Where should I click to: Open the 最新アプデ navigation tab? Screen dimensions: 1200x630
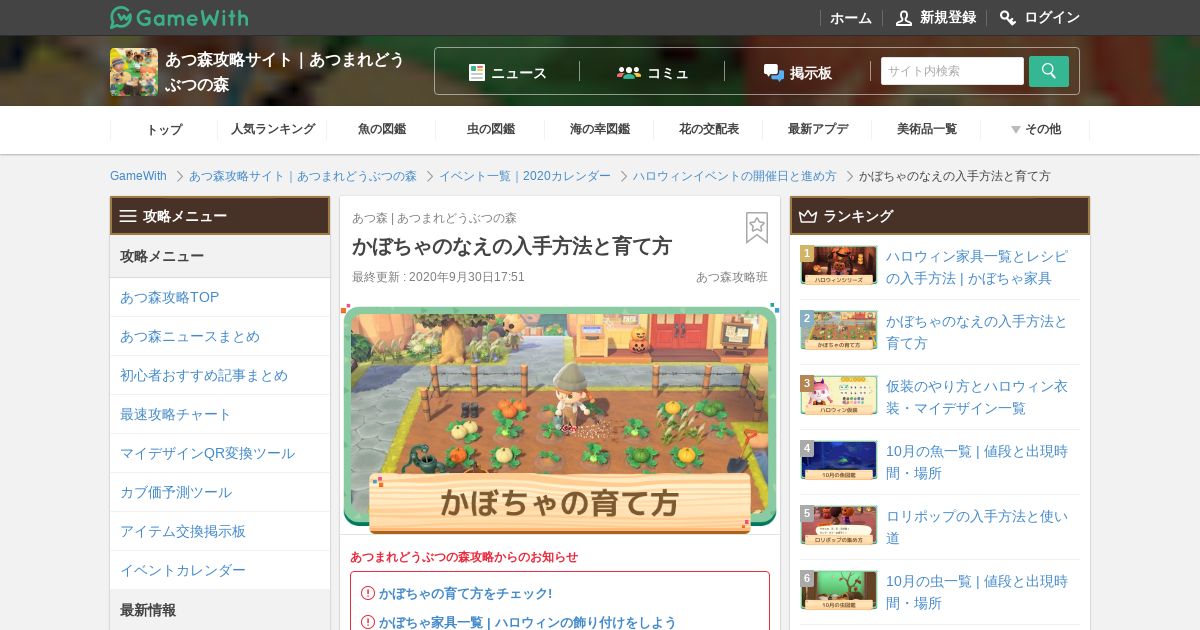(x=818, y=129)
